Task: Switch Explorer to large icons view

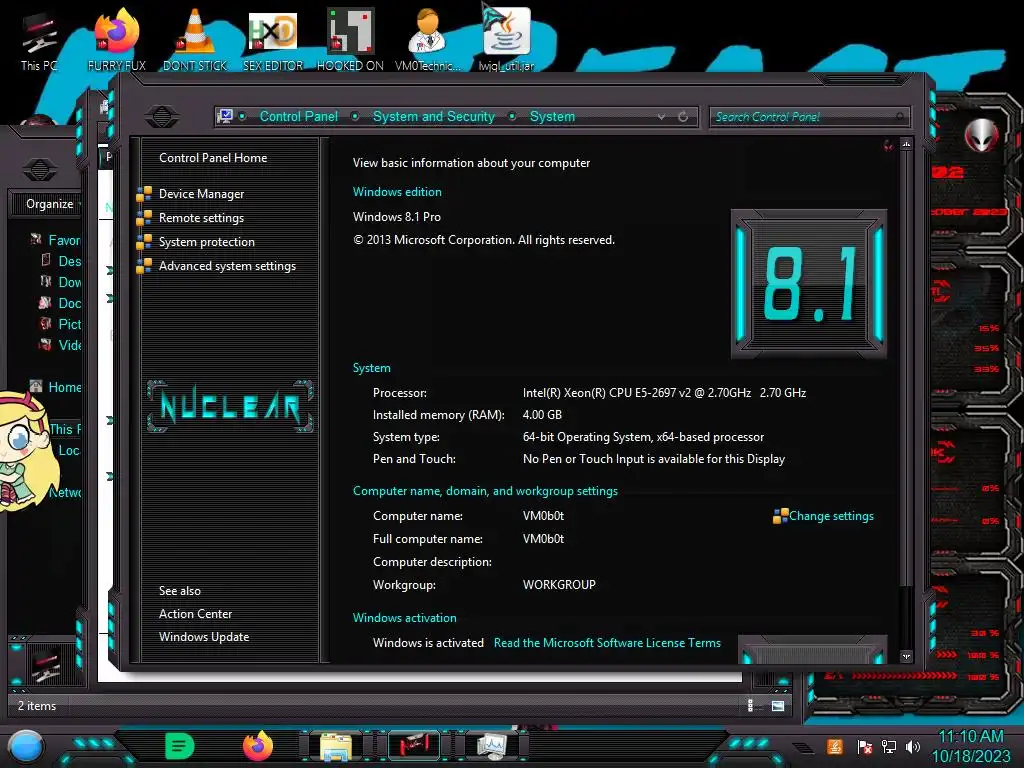Action: coord(778,705)
